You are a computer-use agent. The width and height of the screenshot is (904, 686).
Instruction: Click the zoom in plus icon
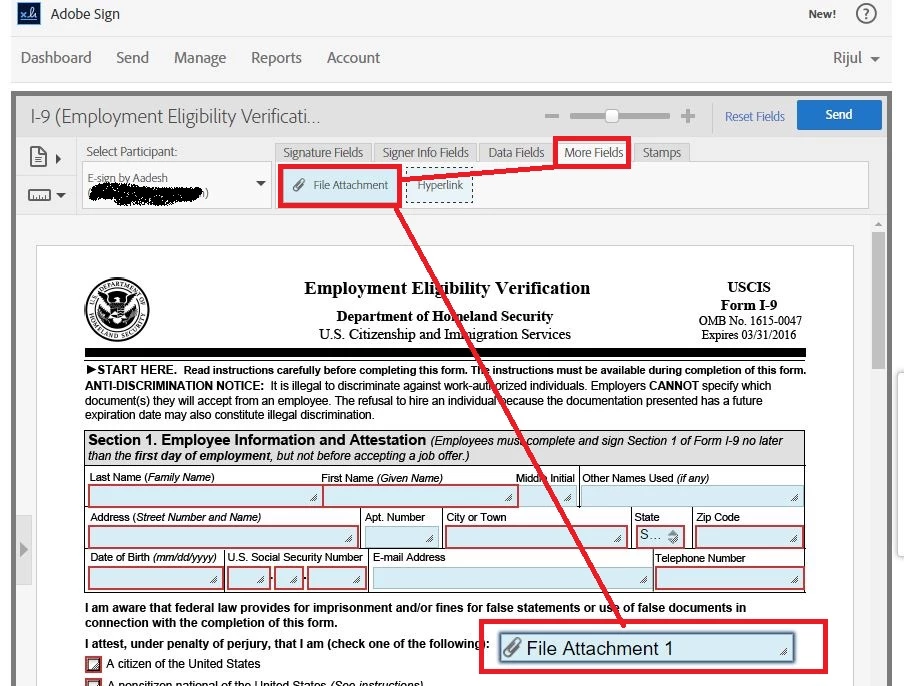coord(687,116)
